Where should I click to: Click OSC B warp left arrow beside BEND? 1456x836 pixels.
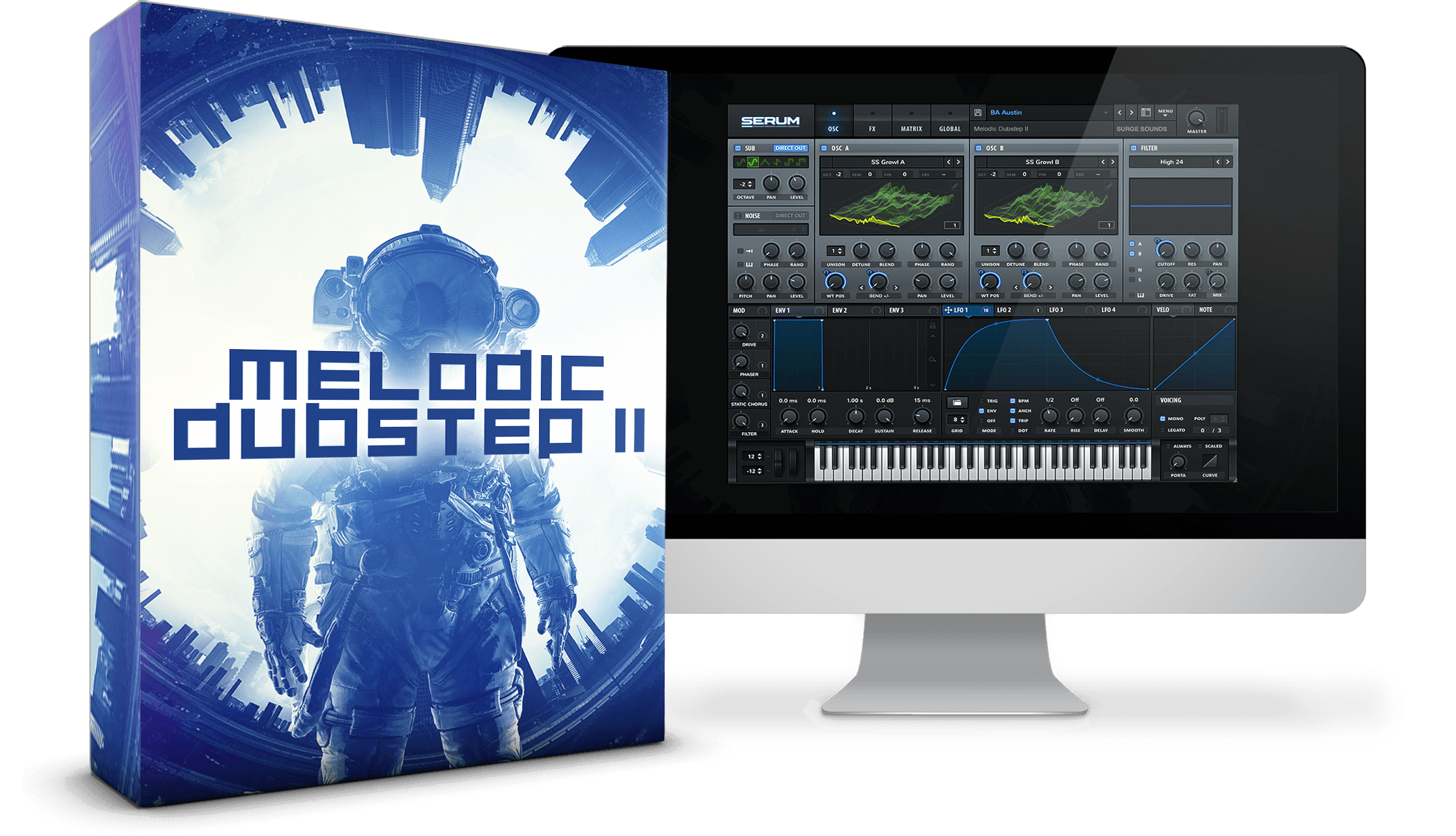pyautogui.click(x=1015, y=288)
